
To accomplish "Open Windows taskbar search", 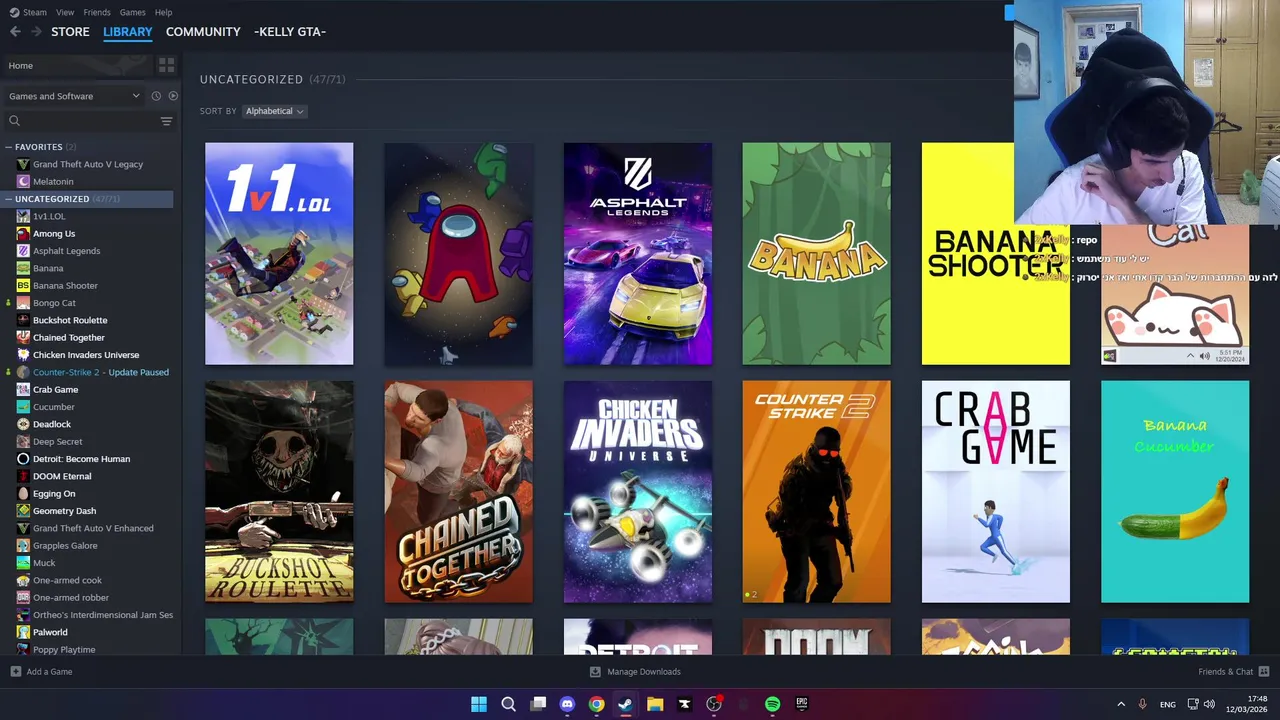I will point(508,704).
